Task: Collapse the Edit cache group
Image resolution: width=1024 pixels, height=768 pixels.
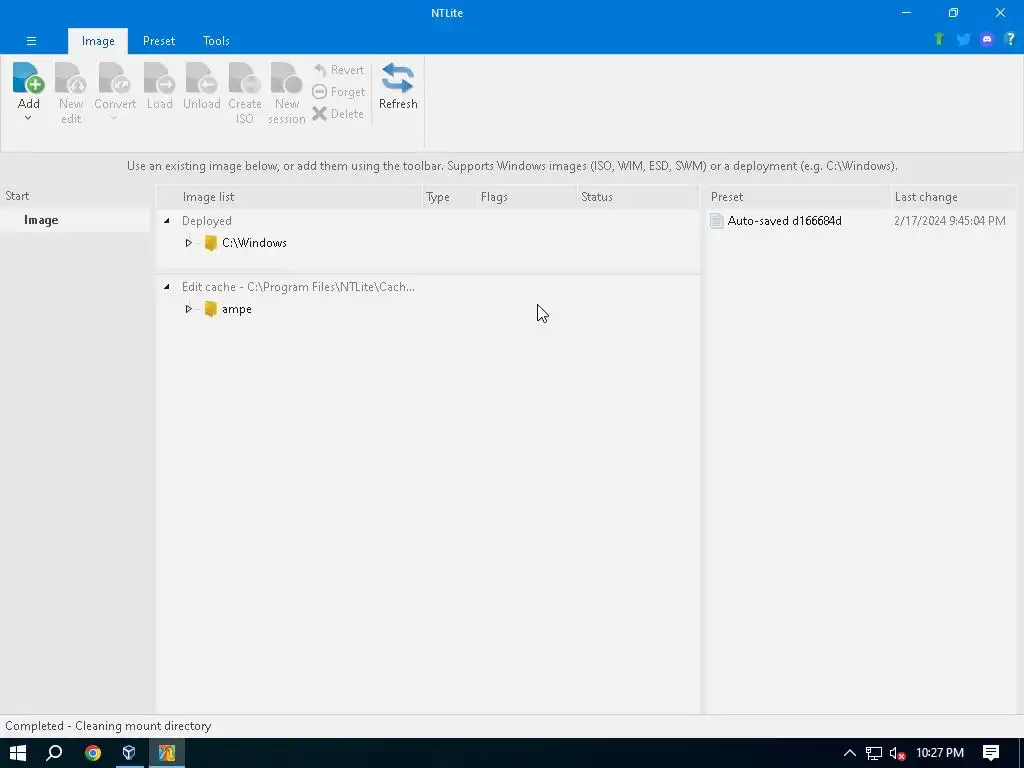Action: (x=167, y=287)
